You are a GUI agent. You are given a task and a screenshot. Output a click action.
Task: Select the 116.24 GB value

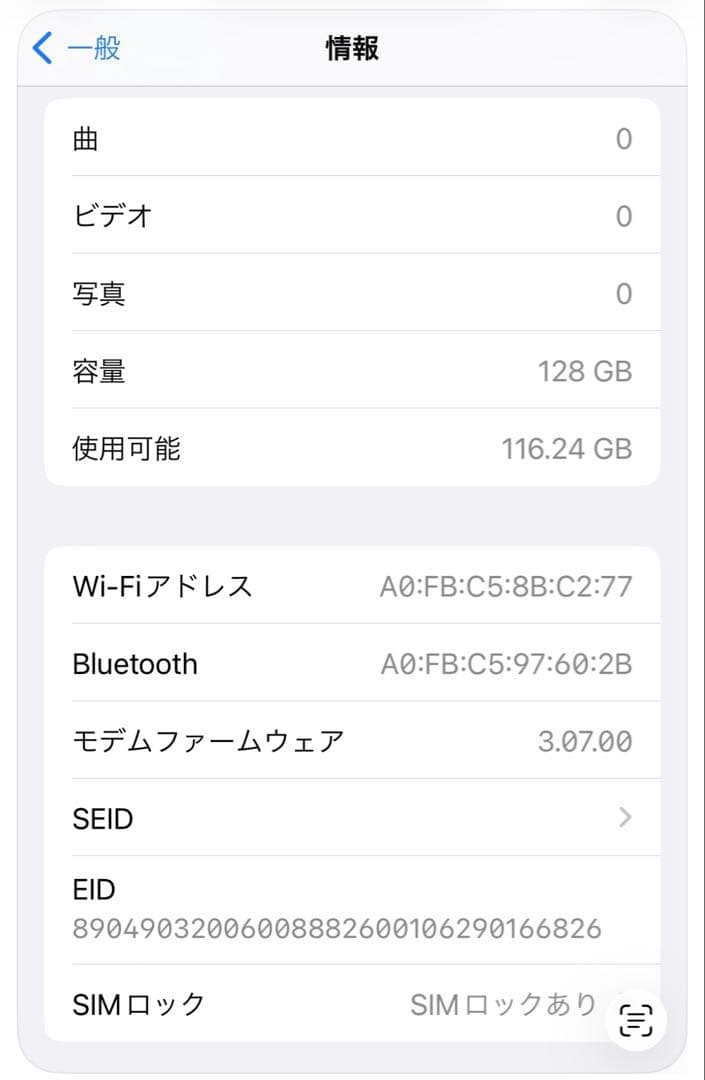[x=570, y=449]
